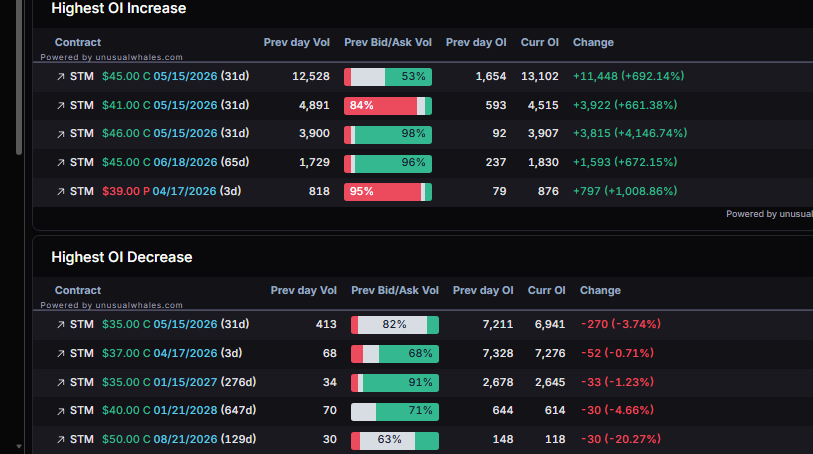The image size is (813, 454).
Task: Open arrow icon for STM $40.00 C 01/21/2028
Action: pos(61,411)
